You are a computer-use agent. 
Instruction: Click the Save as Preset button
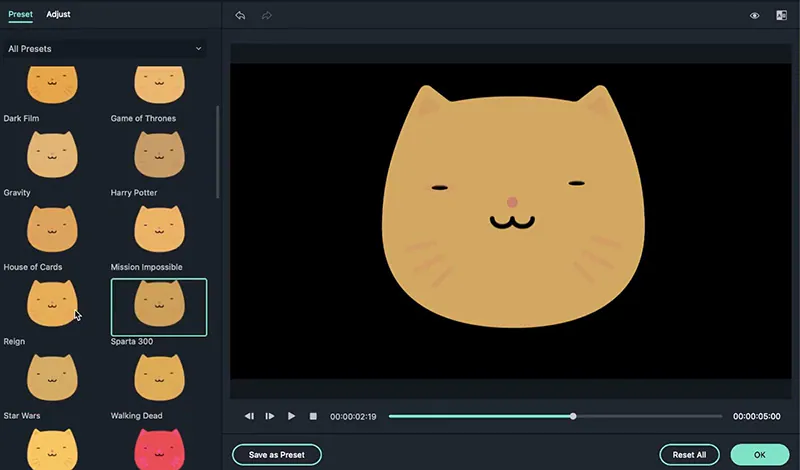[x=277, y=455]
